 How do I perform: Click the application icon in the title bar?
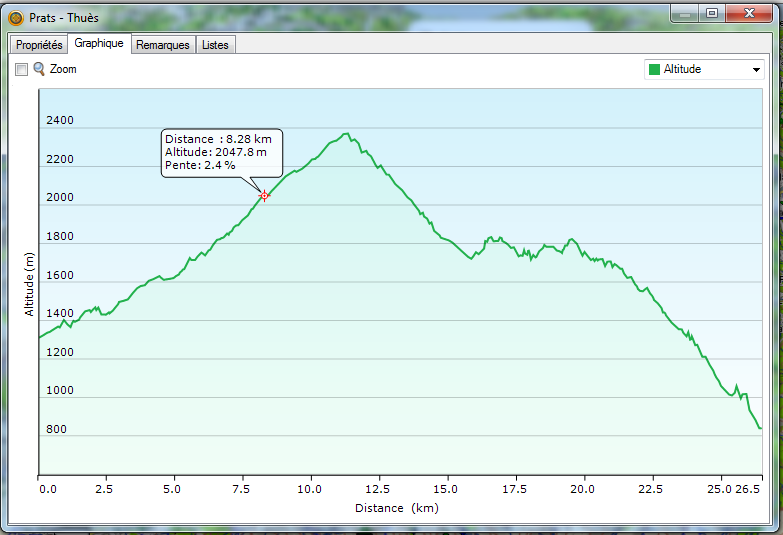click(15, 17)
